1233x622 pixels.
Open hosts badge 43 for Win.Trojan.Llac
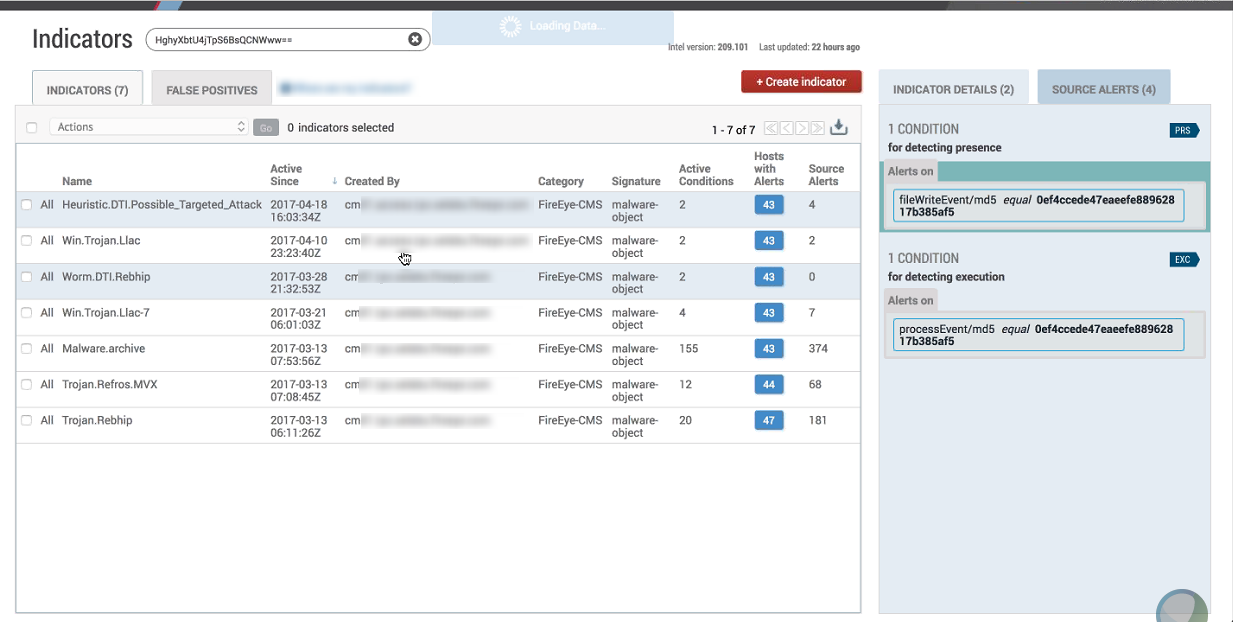coord(769,241)
